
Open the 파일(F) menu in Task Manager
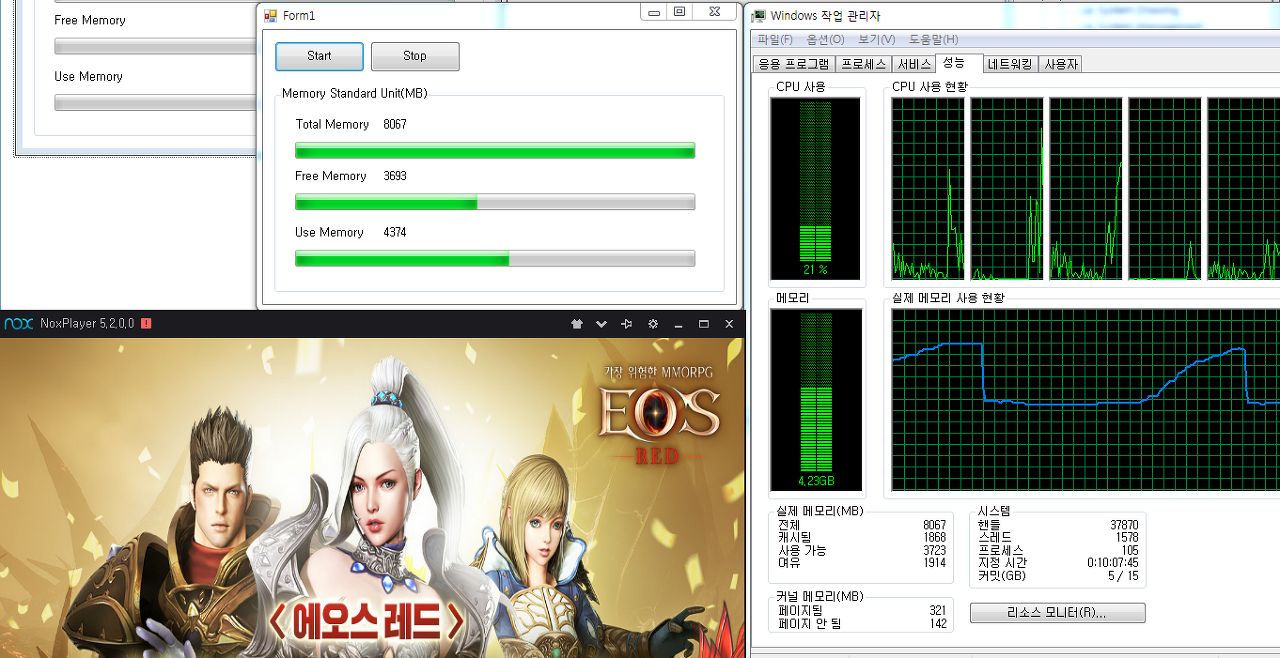coord(775,39)
